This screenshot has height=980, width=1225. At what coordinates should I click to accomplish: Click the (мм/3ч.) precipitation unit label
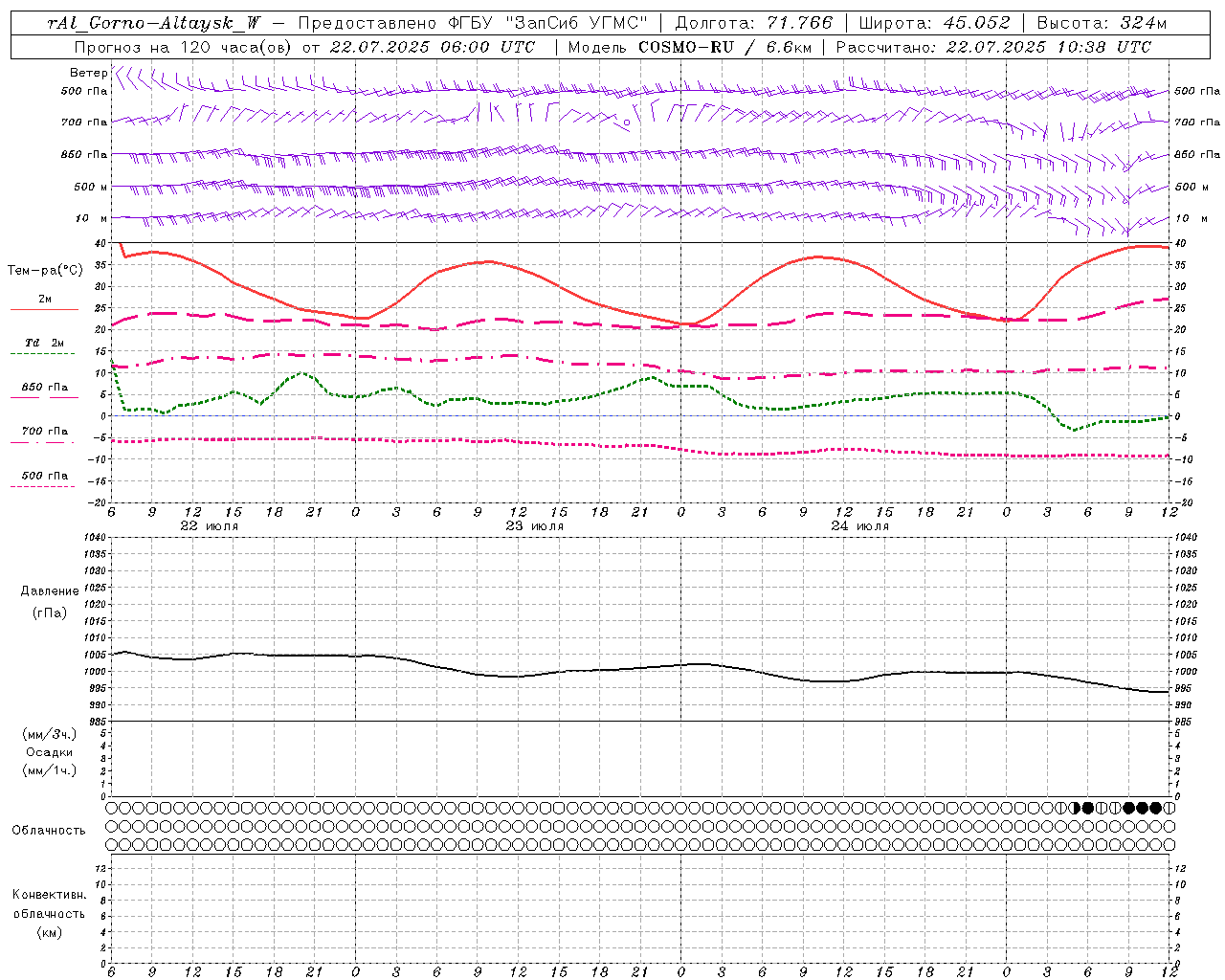click(x=50, y=734)
